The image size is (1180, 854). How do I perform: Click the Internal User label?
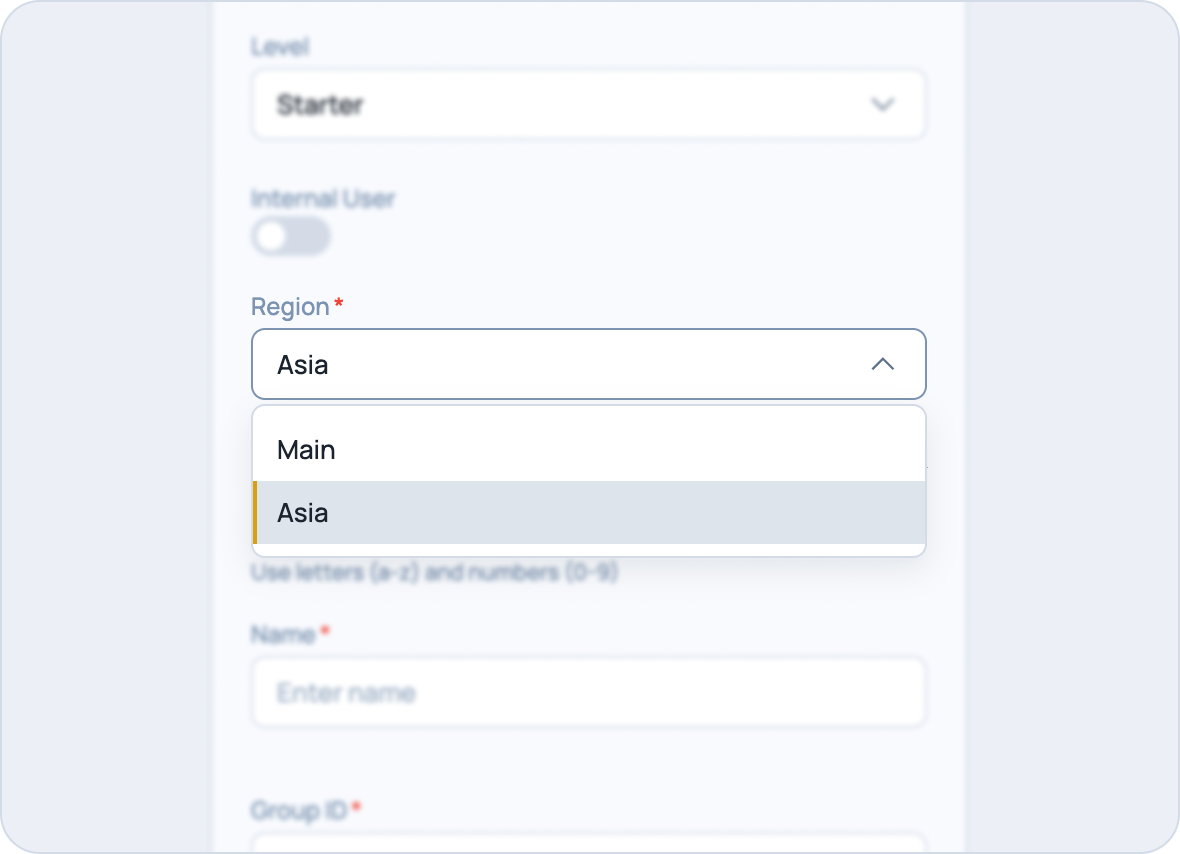[x=323, y=199]
